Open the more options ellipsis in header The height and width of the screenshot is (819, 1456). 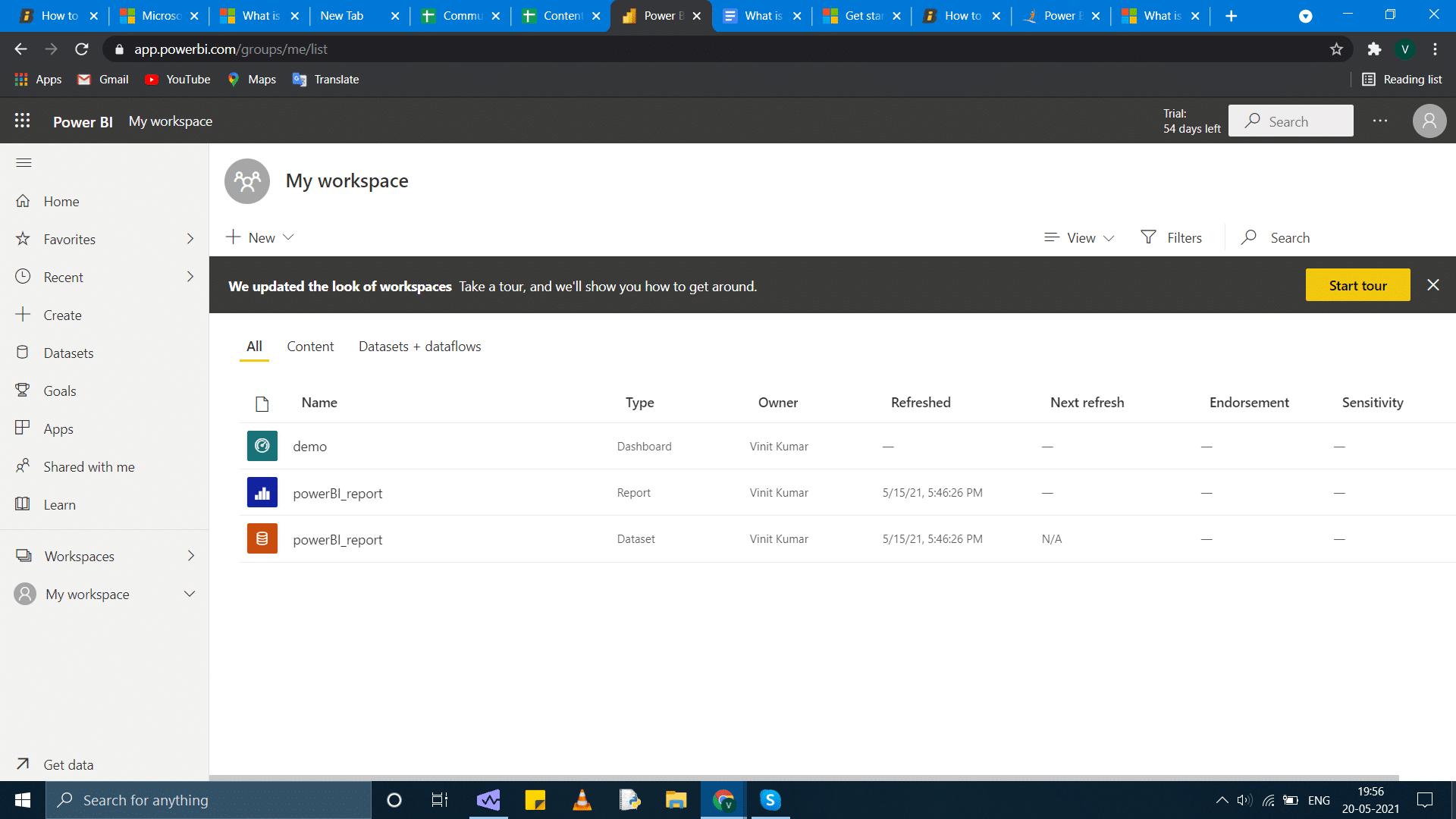click(1380, 121)
